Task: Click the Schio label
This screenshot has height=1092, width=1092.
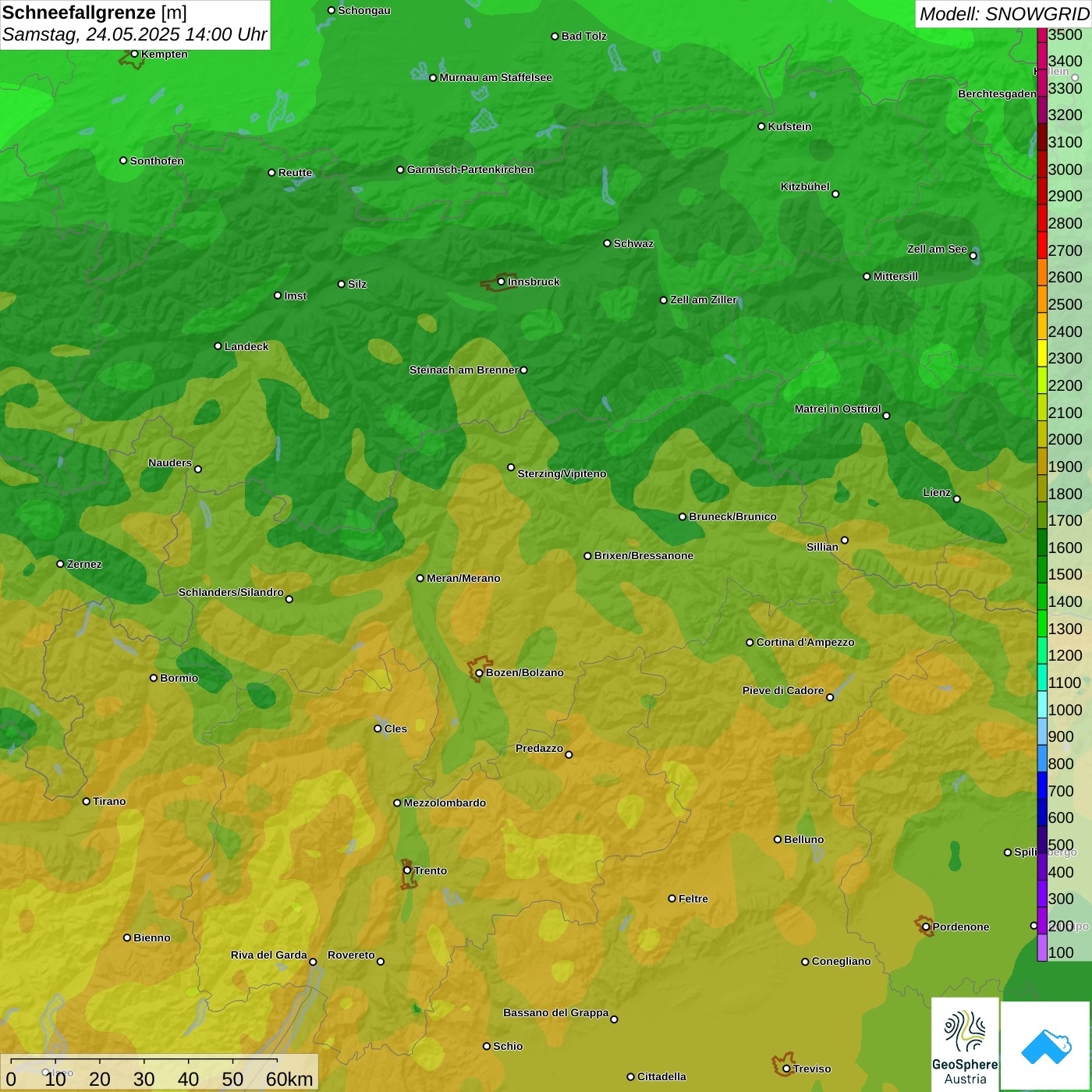Action: point(508,1046)
